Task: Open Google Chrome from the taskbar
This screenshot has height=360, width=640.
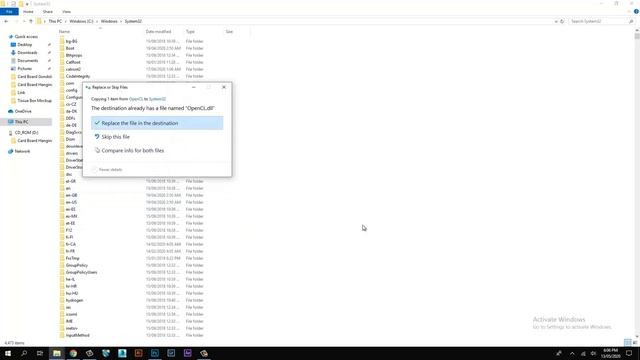Action: coord(73,353)
